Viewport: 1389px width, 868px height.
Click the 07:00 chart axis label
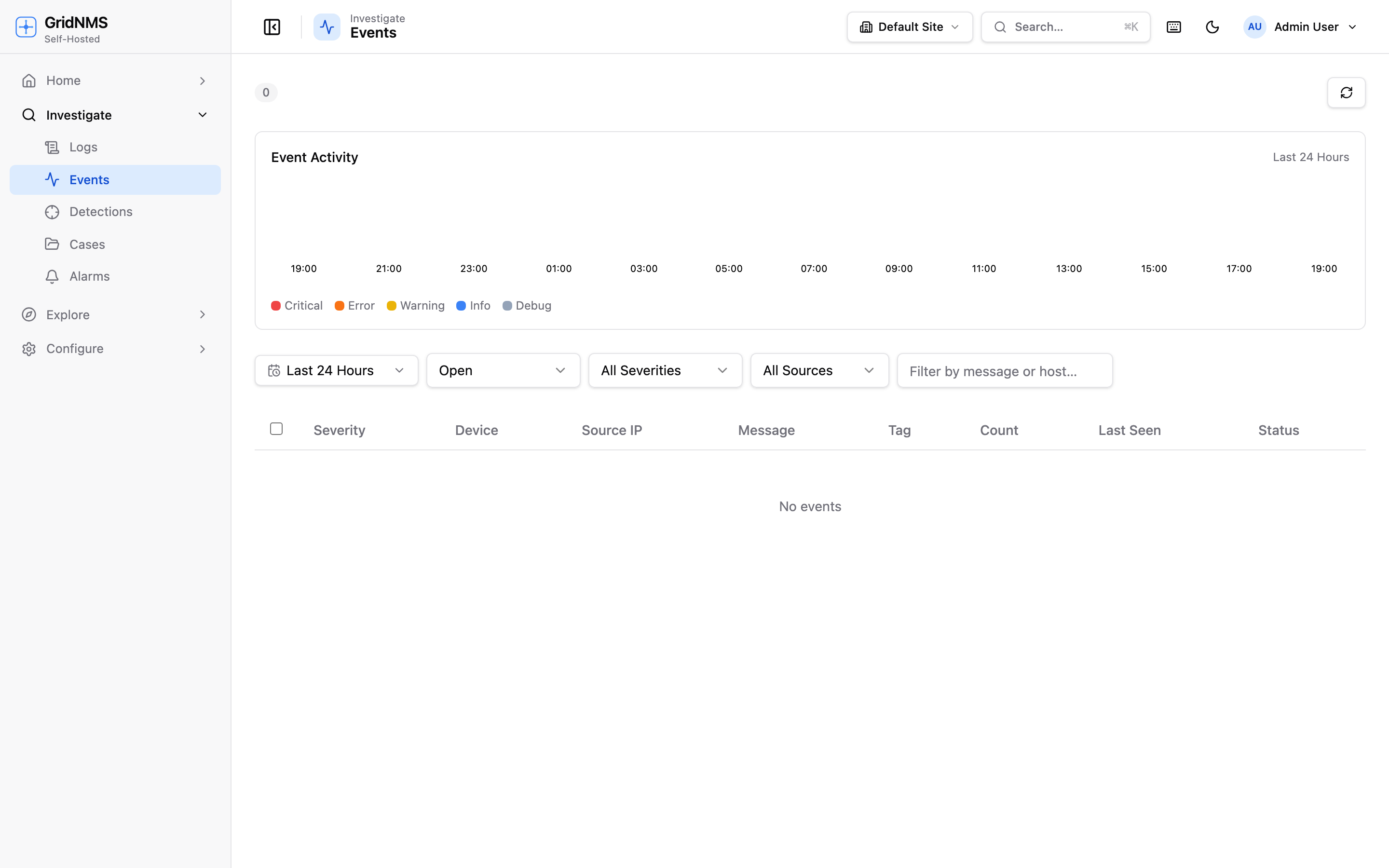tap(814, 269)
